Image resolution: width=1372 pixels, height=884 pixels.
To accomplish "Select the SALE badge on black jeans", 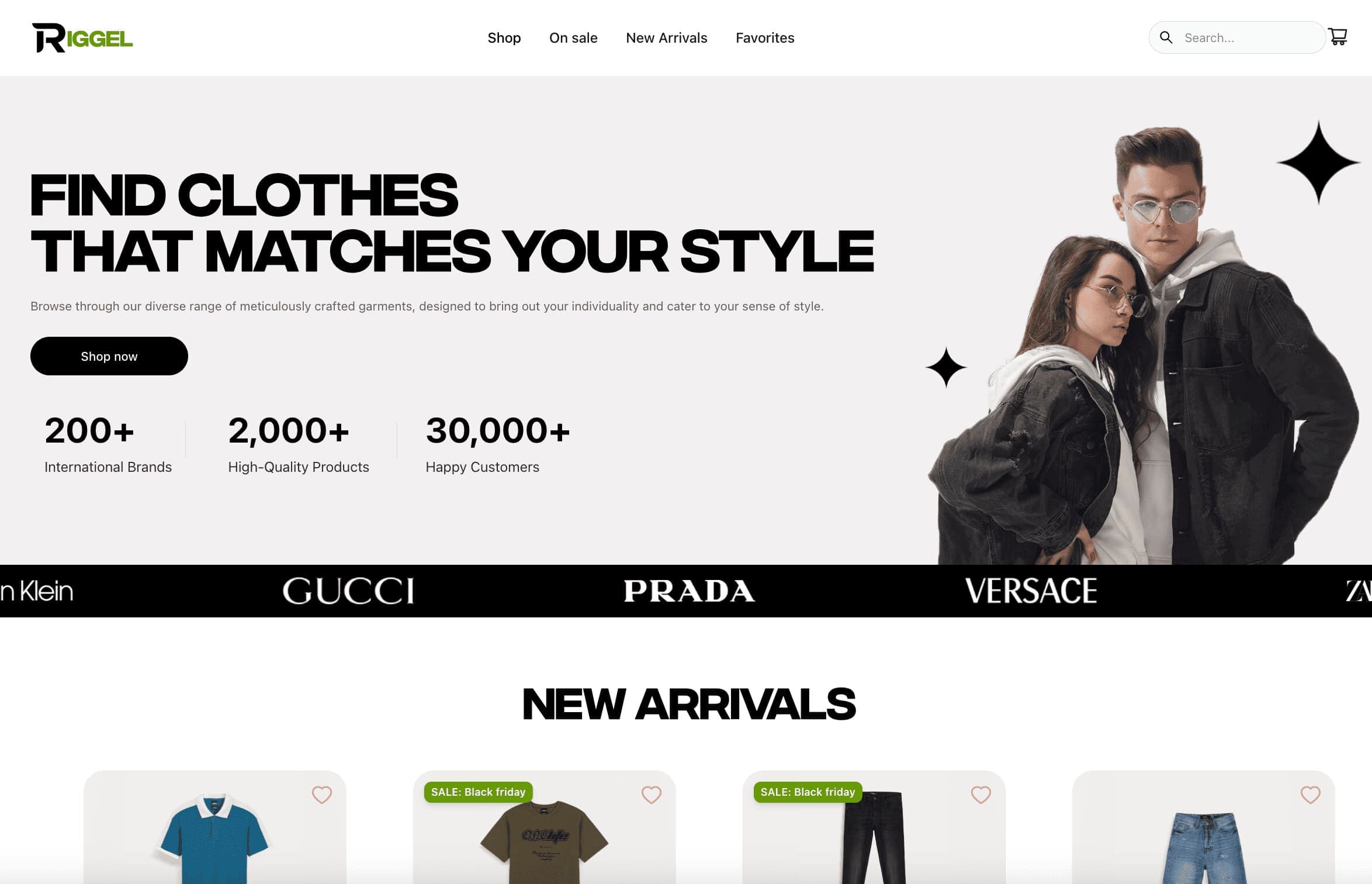I will [x=808, y=792].
